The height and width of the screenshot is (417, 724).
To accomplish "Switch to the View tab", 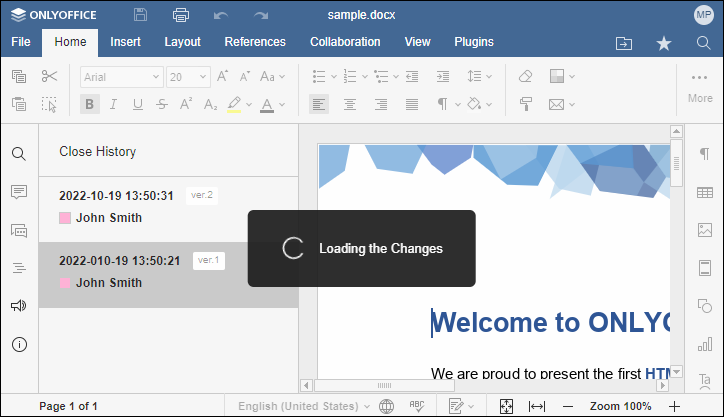I will click(417, 42).
